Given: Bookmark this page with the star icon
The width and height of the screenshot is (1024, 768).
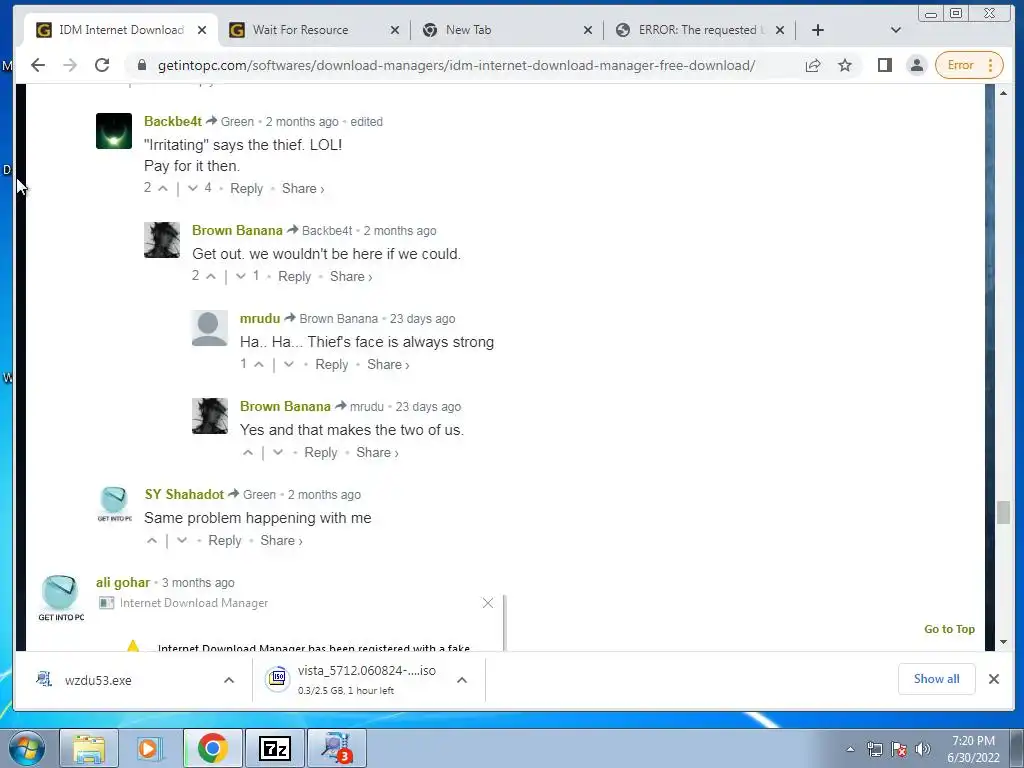Looking at the screenshot, I should pos(845,65).
